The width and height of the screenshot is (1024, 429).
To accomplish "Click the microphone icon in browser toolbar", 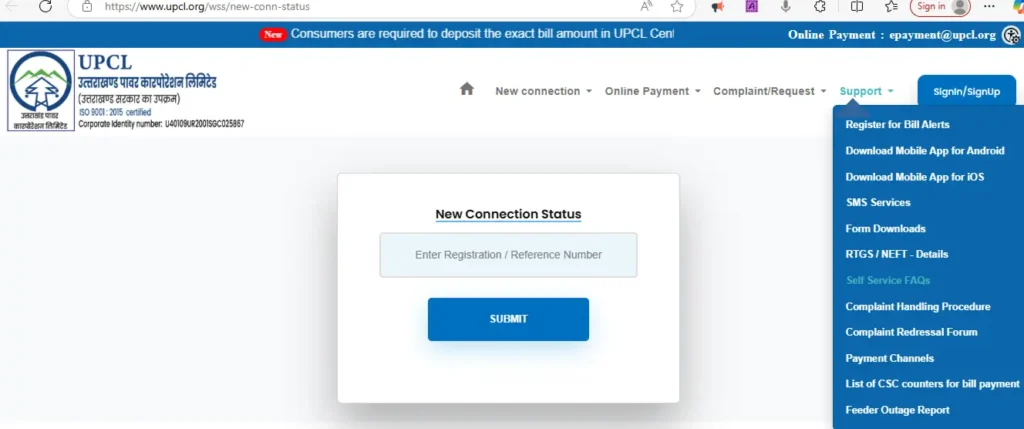I will [786, 7].
